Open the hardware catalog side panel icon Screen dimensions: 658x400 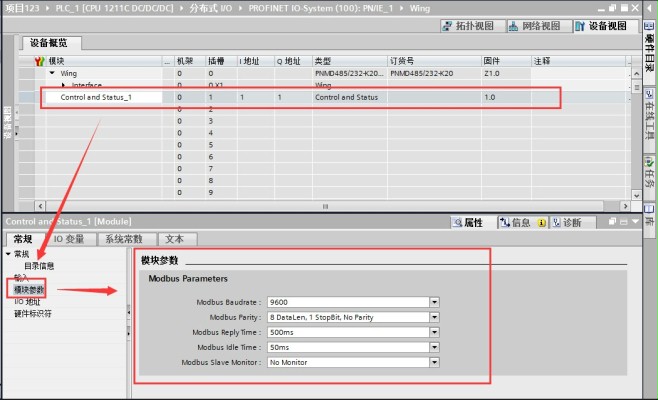pyautogui.click(x=649, y=26)
